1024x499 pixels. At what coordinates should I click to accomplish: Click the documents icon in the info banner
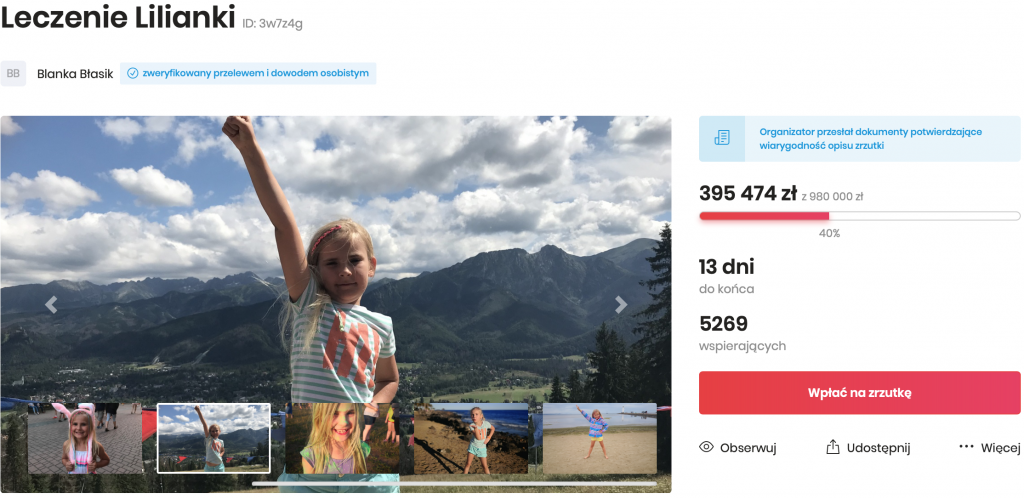(722, 138)
